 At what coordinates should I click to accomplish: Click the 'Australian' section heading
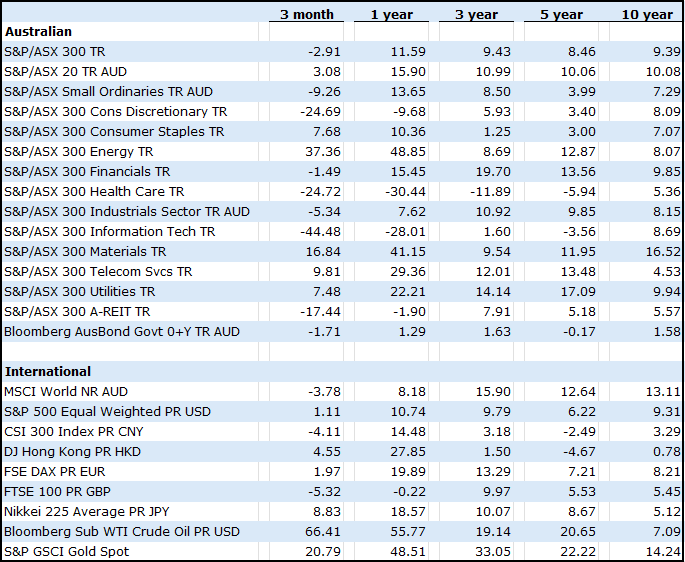coord(38,31)
